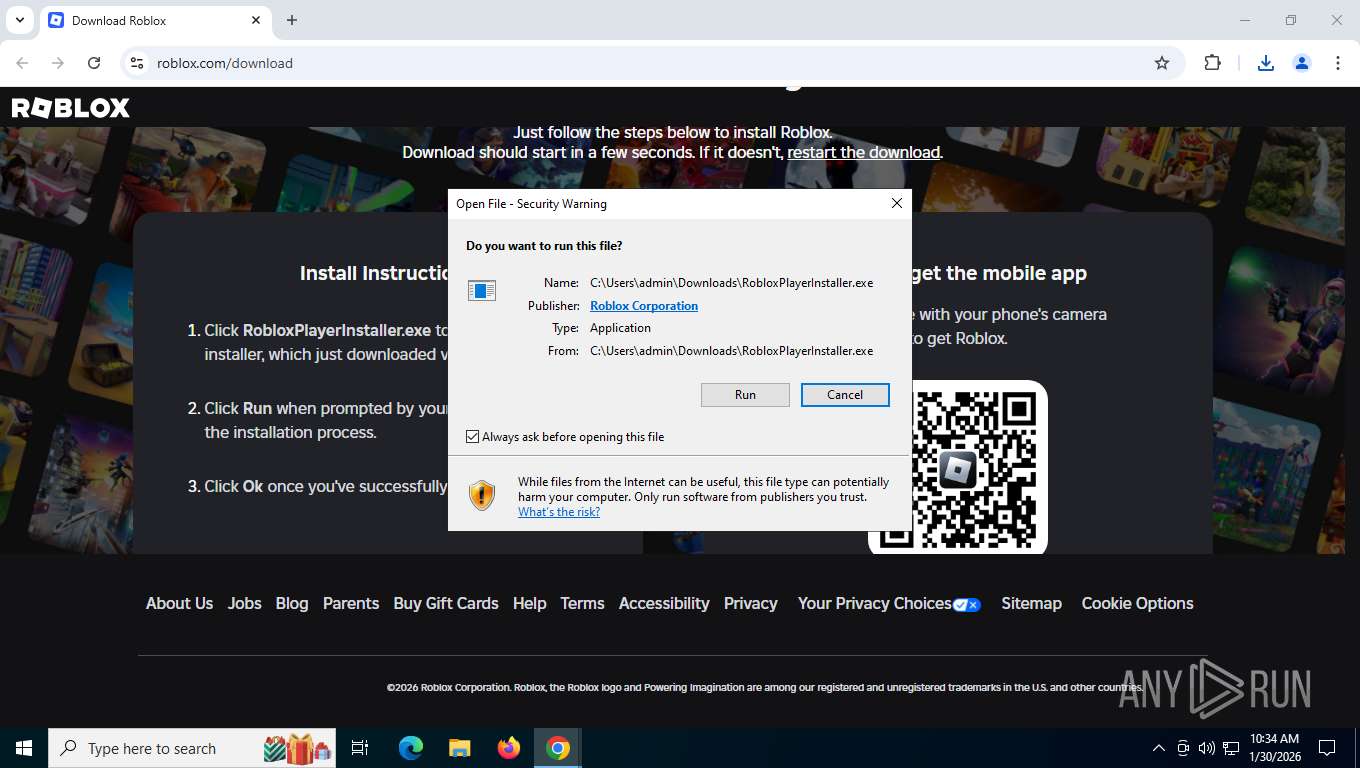
Task: Open Cookie Options in the footer
Action: click(1137, 603)
